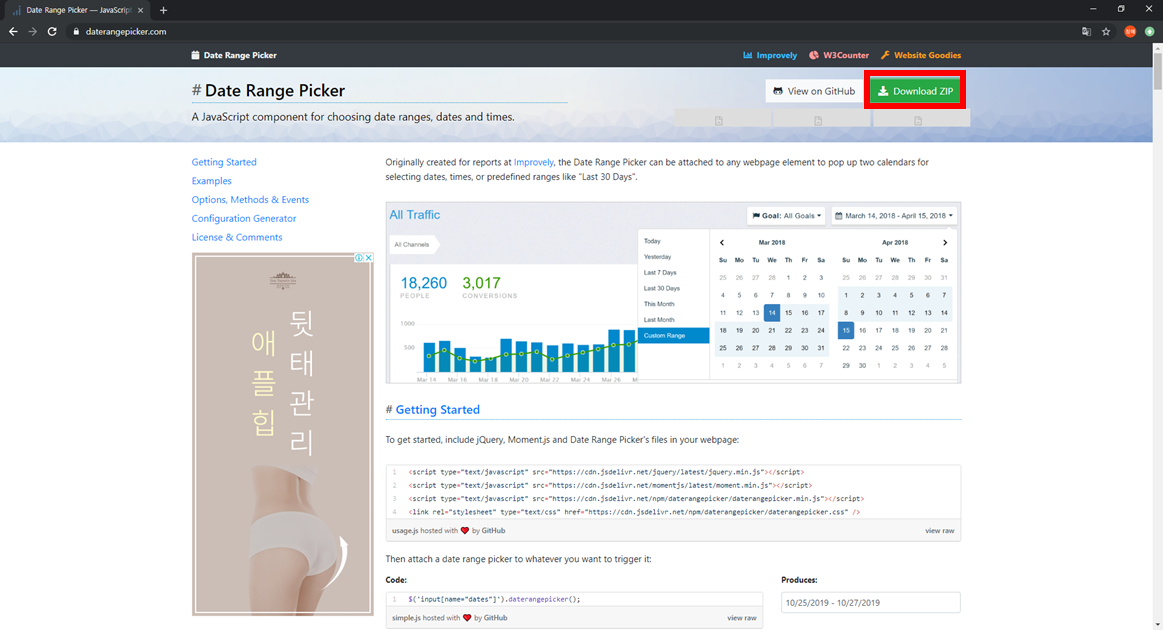Click the next month arrow on Apr 2018 calendar
The height and width of the screenshot is (630, 1163).
(944, 243)
